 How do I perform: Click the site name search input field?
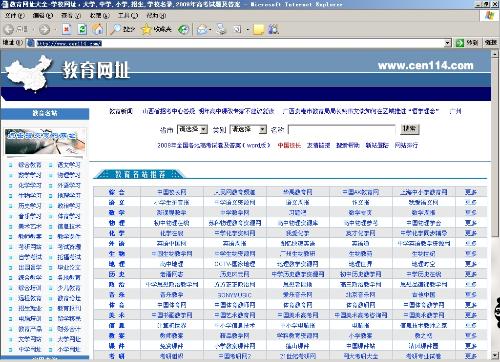tap(342, 129)
